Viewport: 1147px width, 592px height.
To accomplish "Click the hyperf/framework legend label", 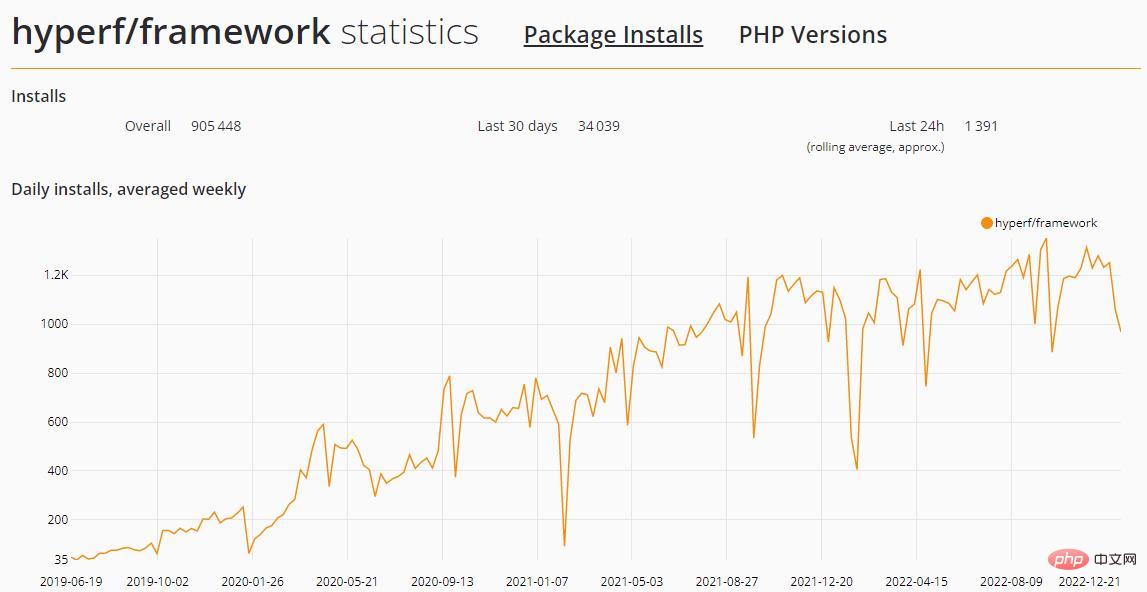I will click(x=1046, y=223).
